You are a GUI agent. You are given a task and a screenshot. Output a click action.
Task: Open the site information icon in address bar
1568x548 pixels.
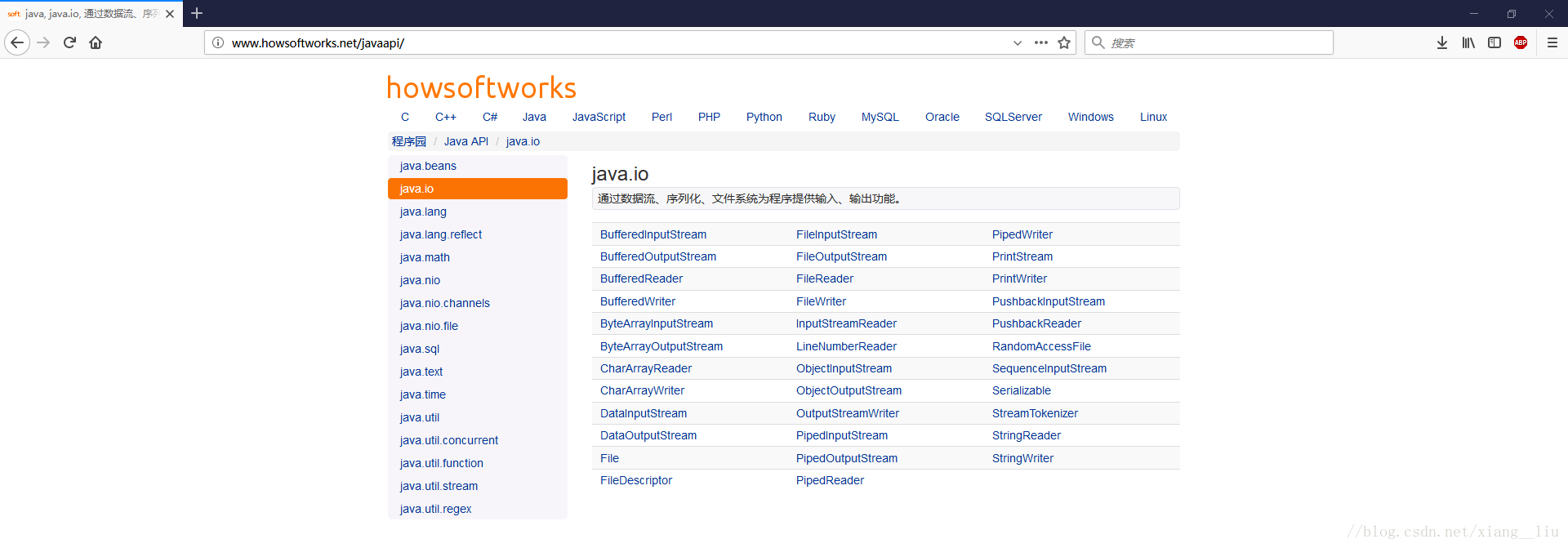pos(218,42)
